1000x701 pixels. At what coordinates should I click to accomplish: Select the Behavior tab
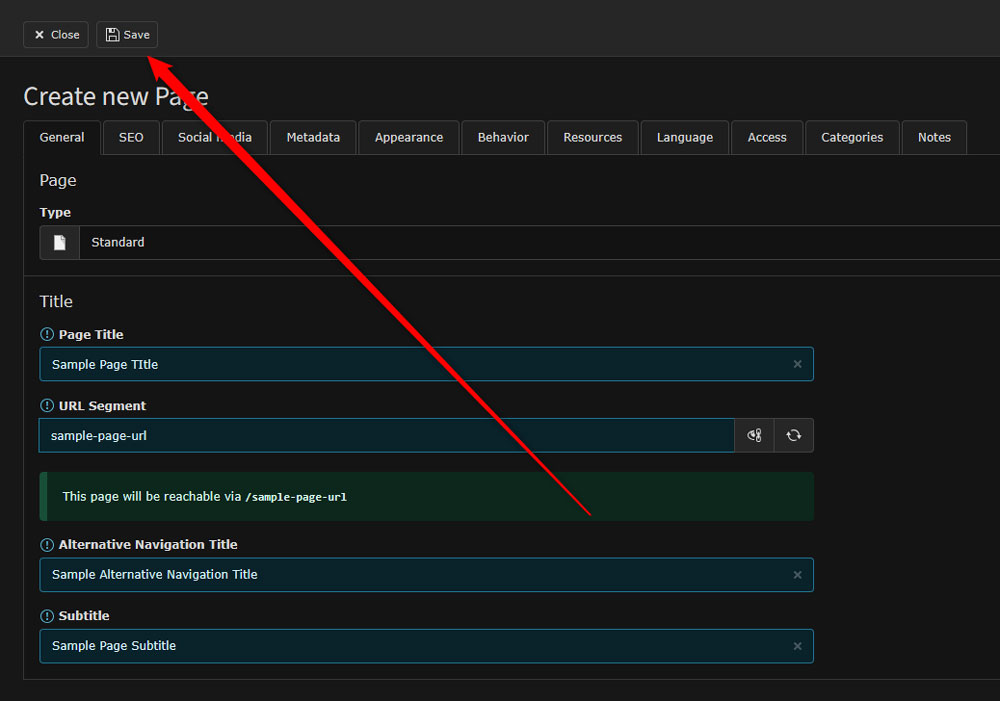coord(503,138)
